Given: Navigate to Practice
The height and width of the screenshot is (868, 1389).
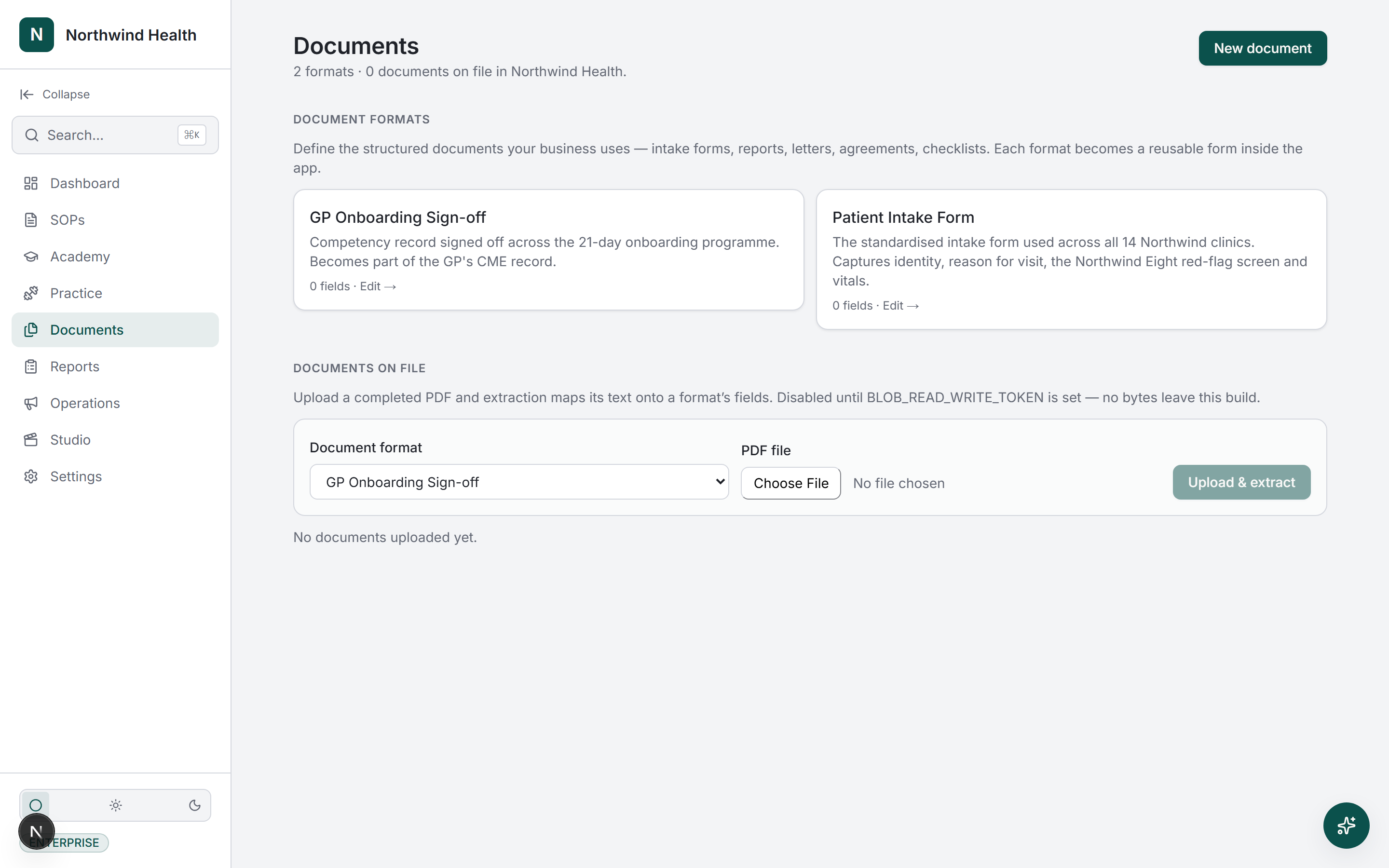Looking at the screenshot, I should [x=115, y=293].
